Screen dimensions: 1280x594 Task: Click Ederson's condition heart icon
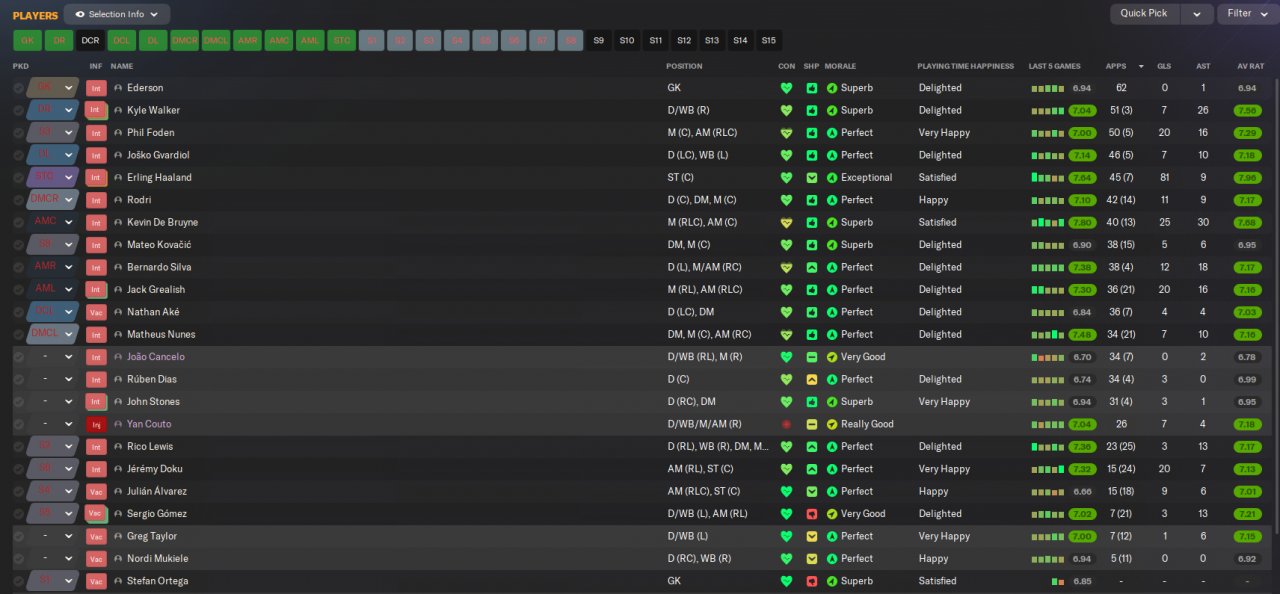[786, 88]
